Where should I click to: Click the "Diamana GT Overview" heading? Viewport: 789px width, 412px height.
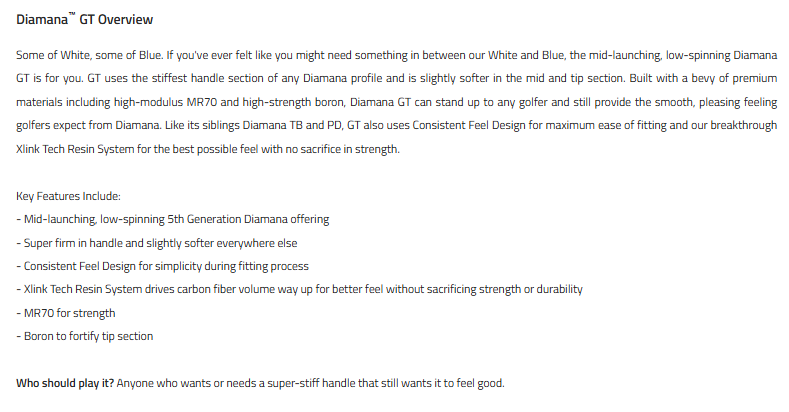pos(85,20)
